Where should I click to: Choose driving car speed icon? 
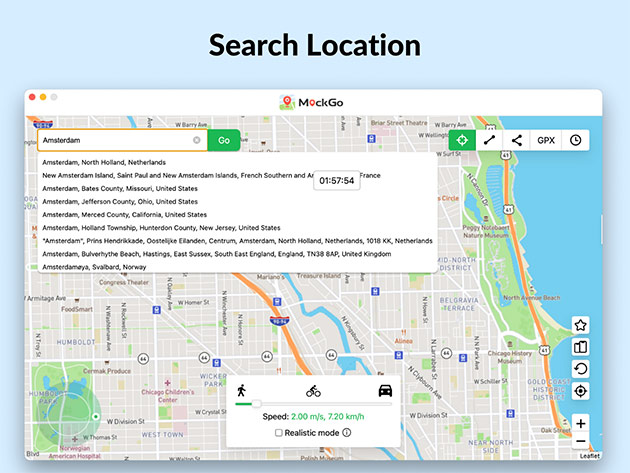(385, 390)
